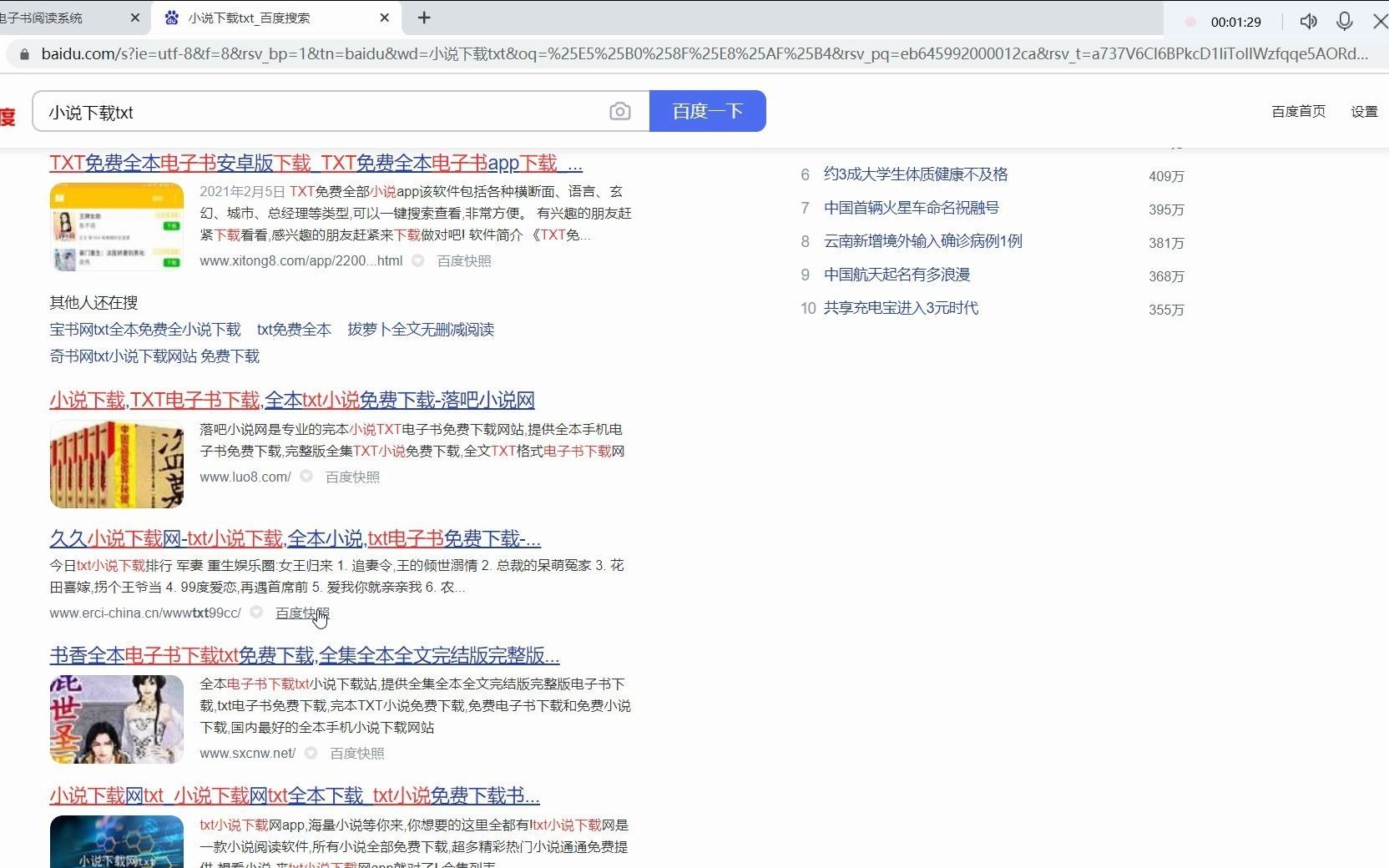
Task: Click the address bar URL
Action: pos(704,53)
